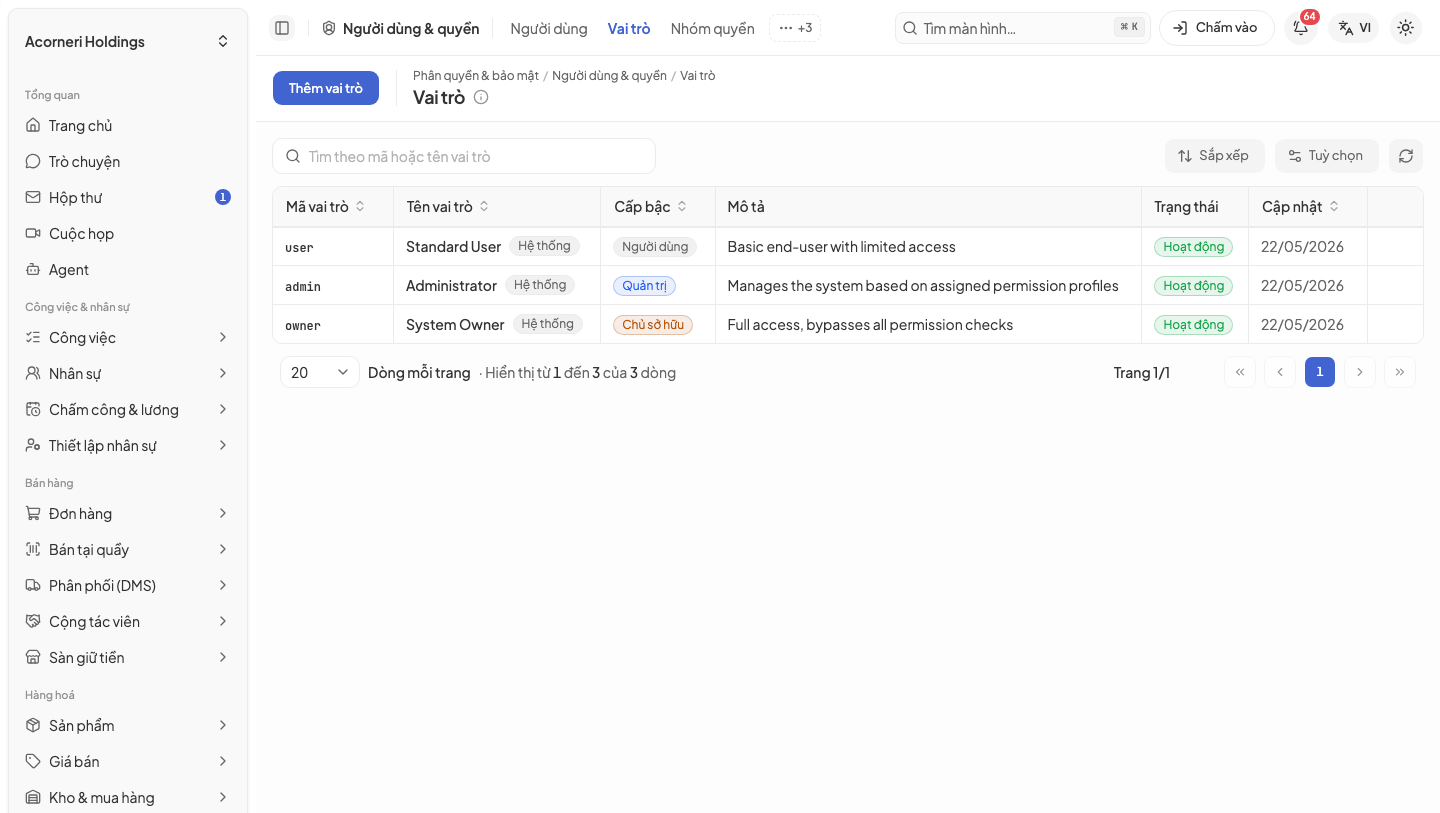Click Thêm vai trò button
1440x813 pixels.
click(x=326, y=88)
